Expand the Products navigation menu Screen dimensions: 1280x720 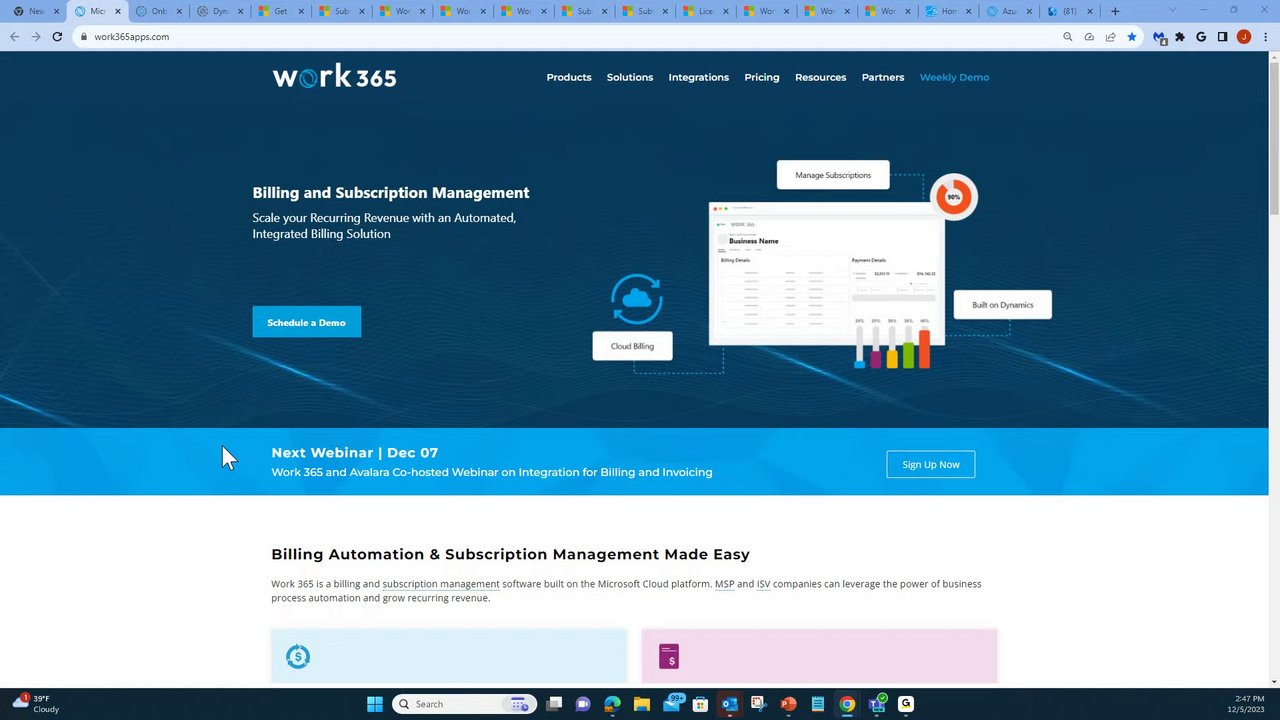tap(569, 77)
